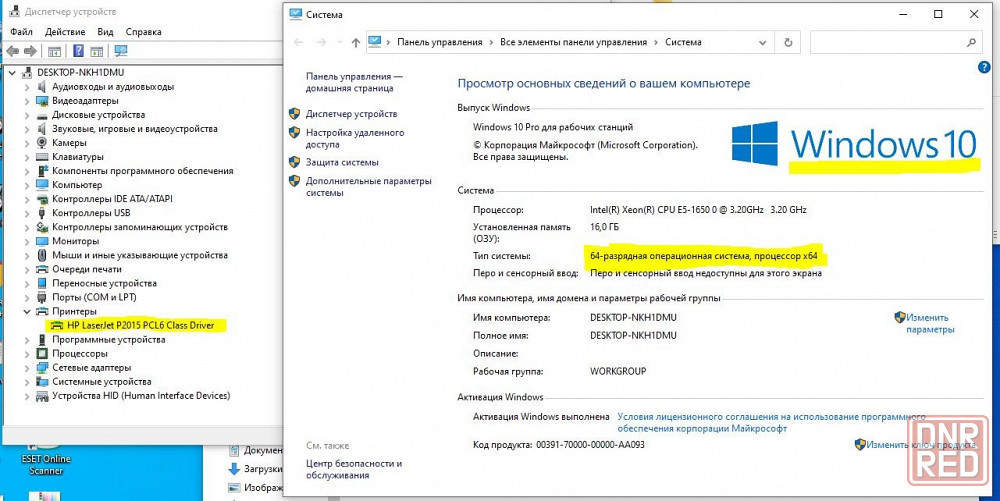Select the Клавиатуры keyboard icon

tap(42, 157)
